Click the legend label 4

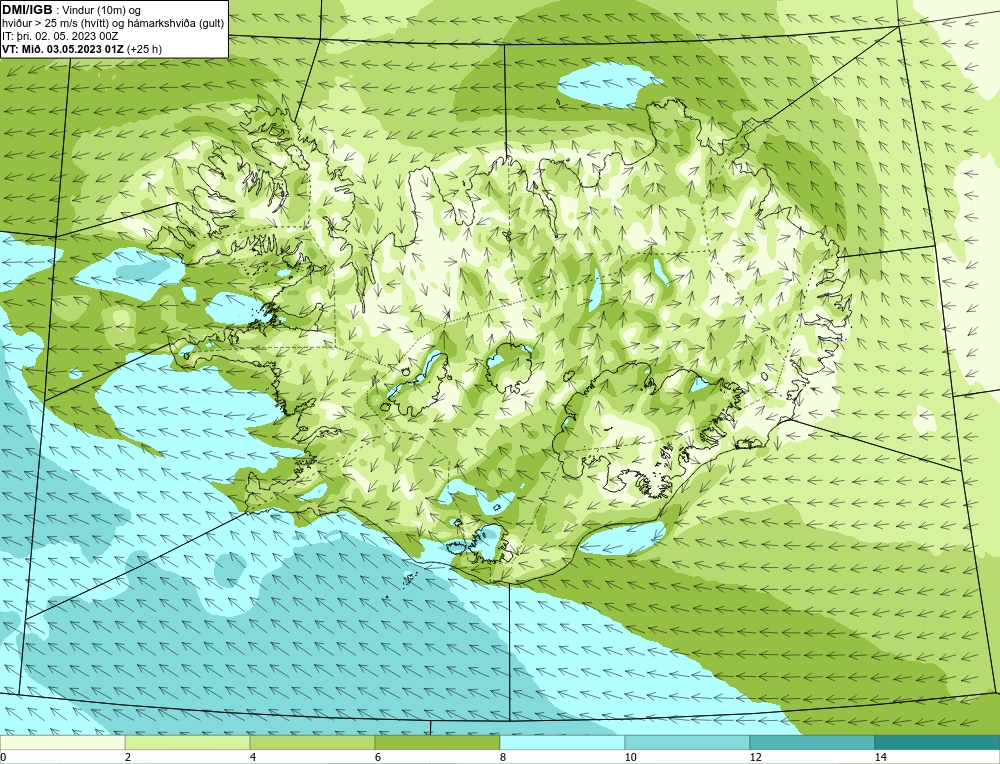pyautogui.click(x=253, y=757)
